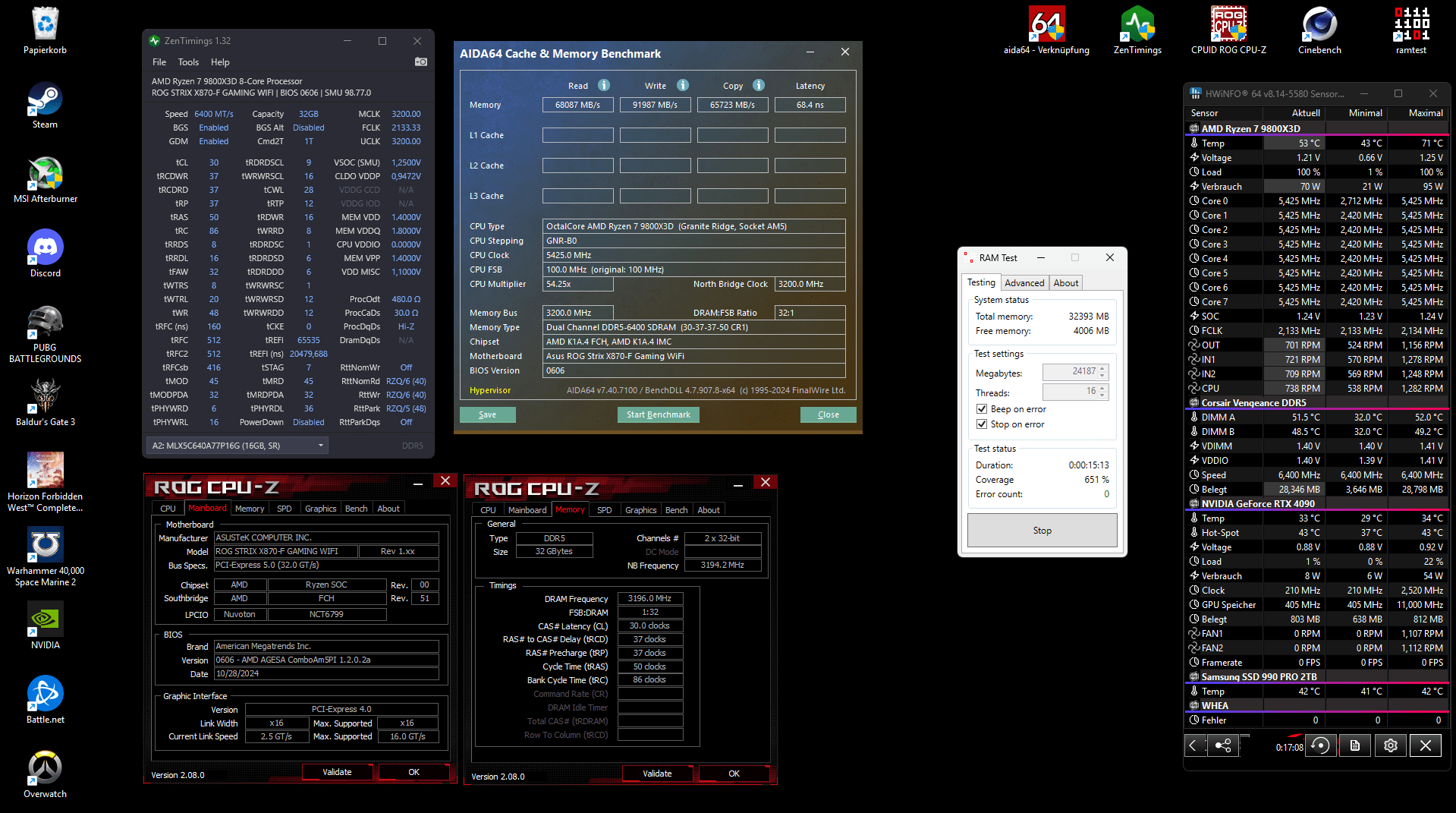1456x813 pixels.
Task: Click the info icon next to Write
Action: click(683, 85)
